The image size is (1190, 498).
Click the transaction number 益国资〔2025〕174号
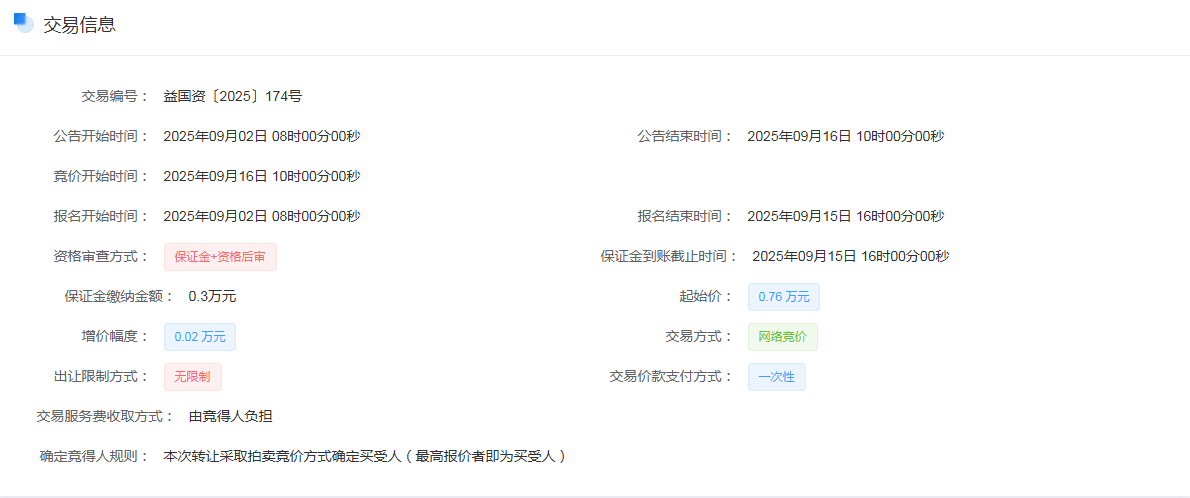233,96
